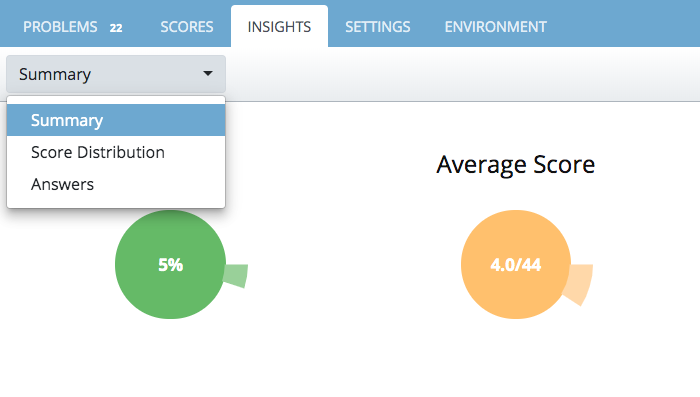Image resolution: width=700 pixels, height=397 pixels.
Task: Open the PROBLEMS tab
Action: point(60,27)
